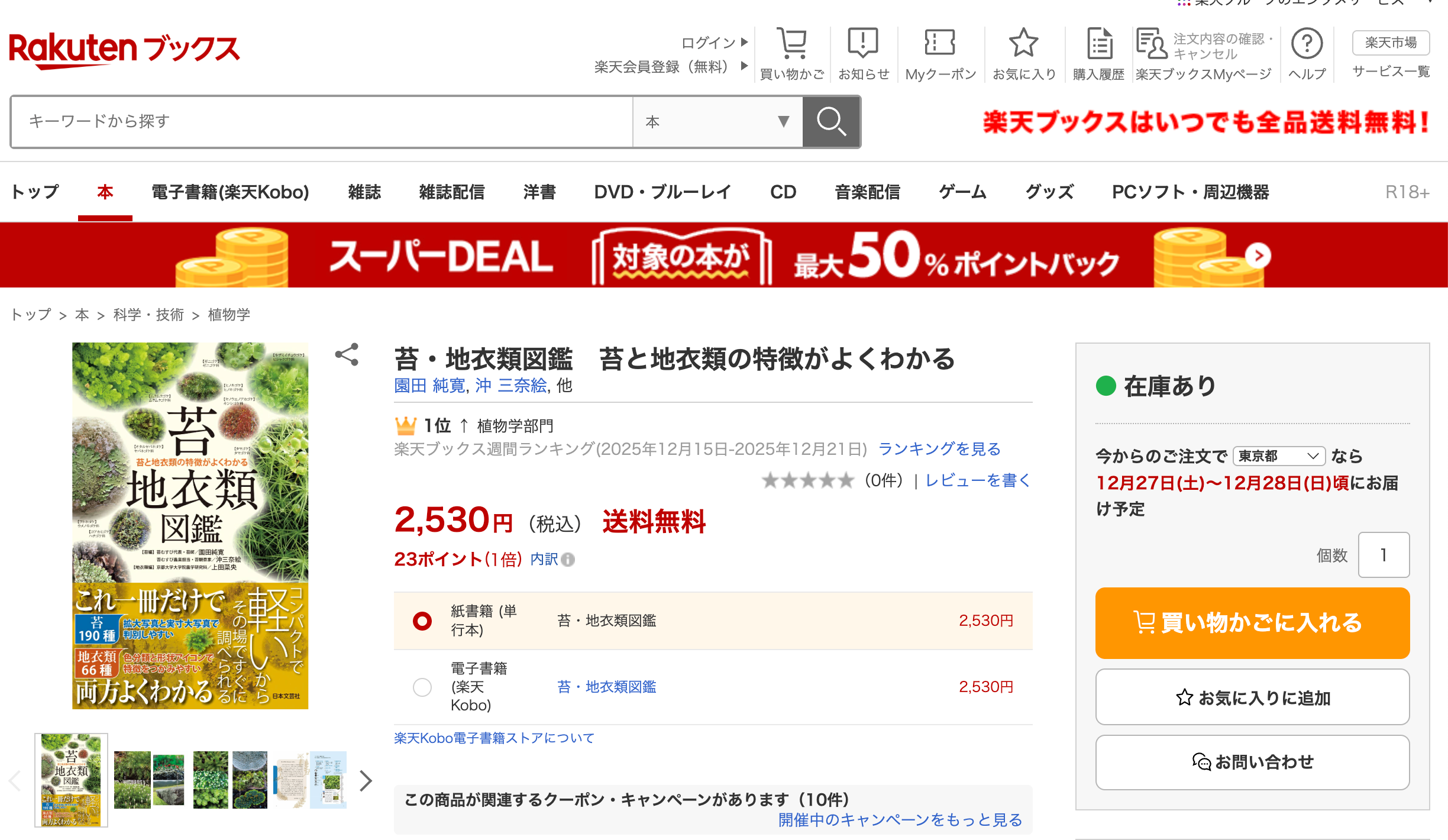The height and width of the screenshot is (840, 1448).
Task: Click the share icon beside book cover
Action: click(347, 354)
